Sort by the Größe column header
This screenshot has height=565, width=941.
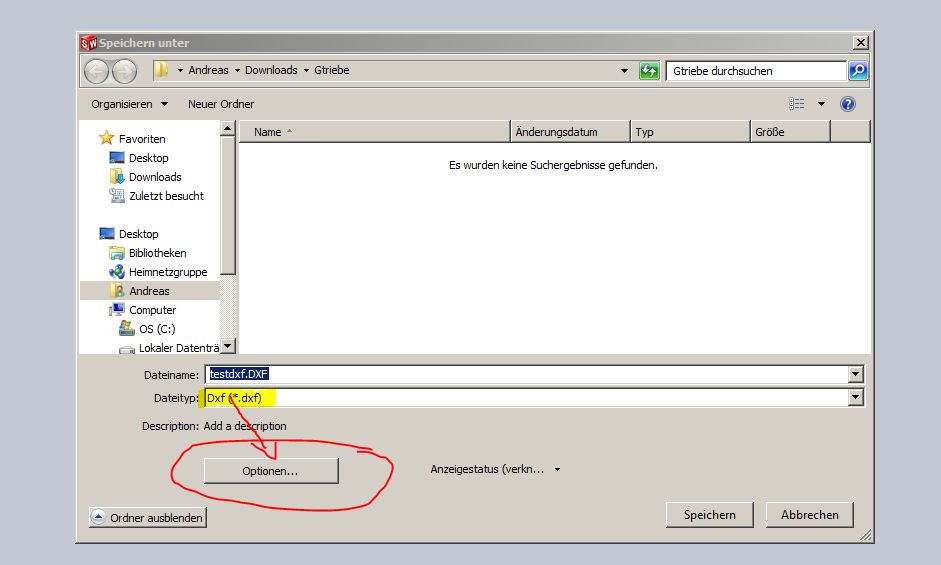click(790, 131)
